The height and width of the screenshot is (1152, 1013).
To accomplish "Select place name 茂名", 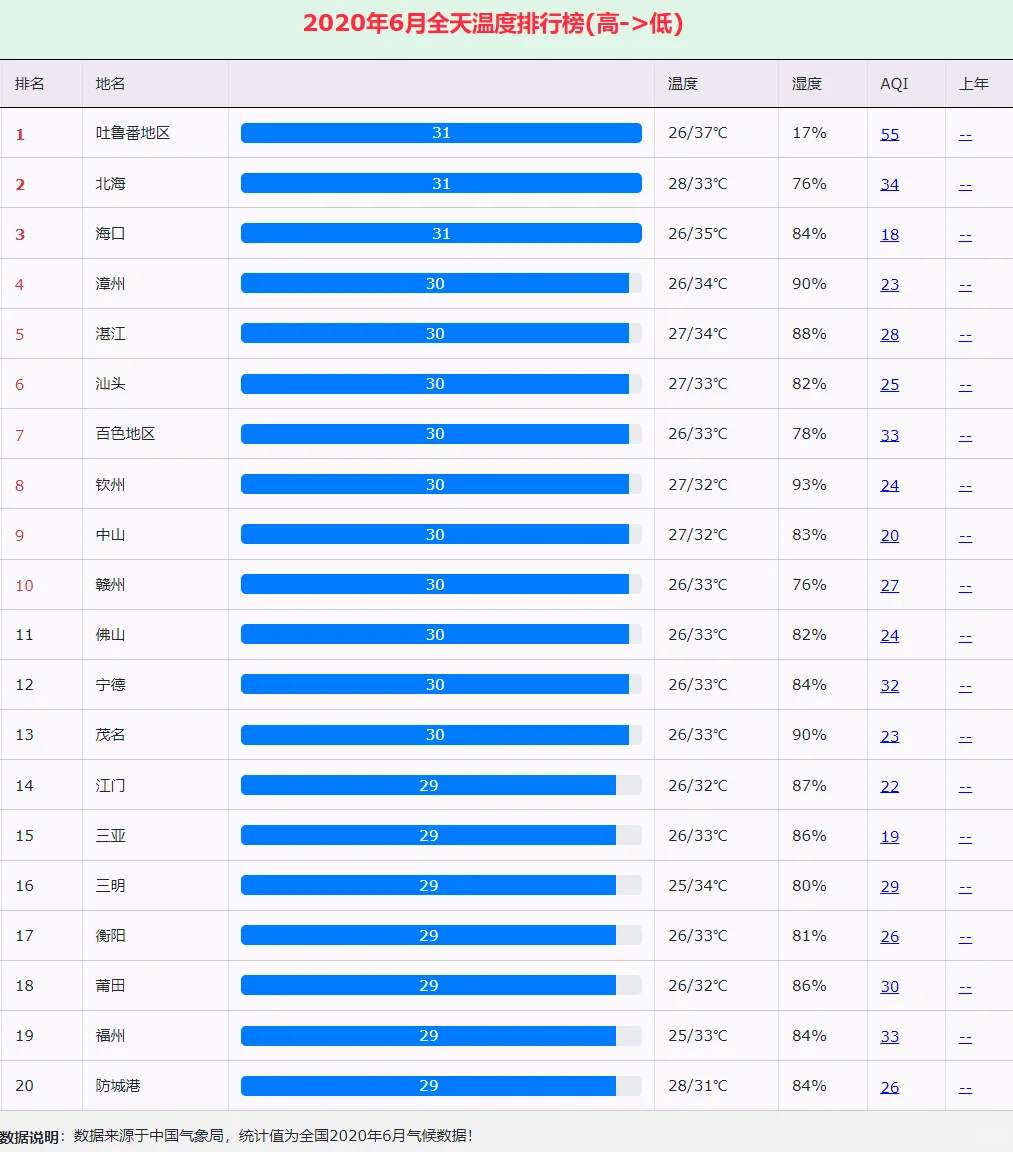I will point(110,734).
